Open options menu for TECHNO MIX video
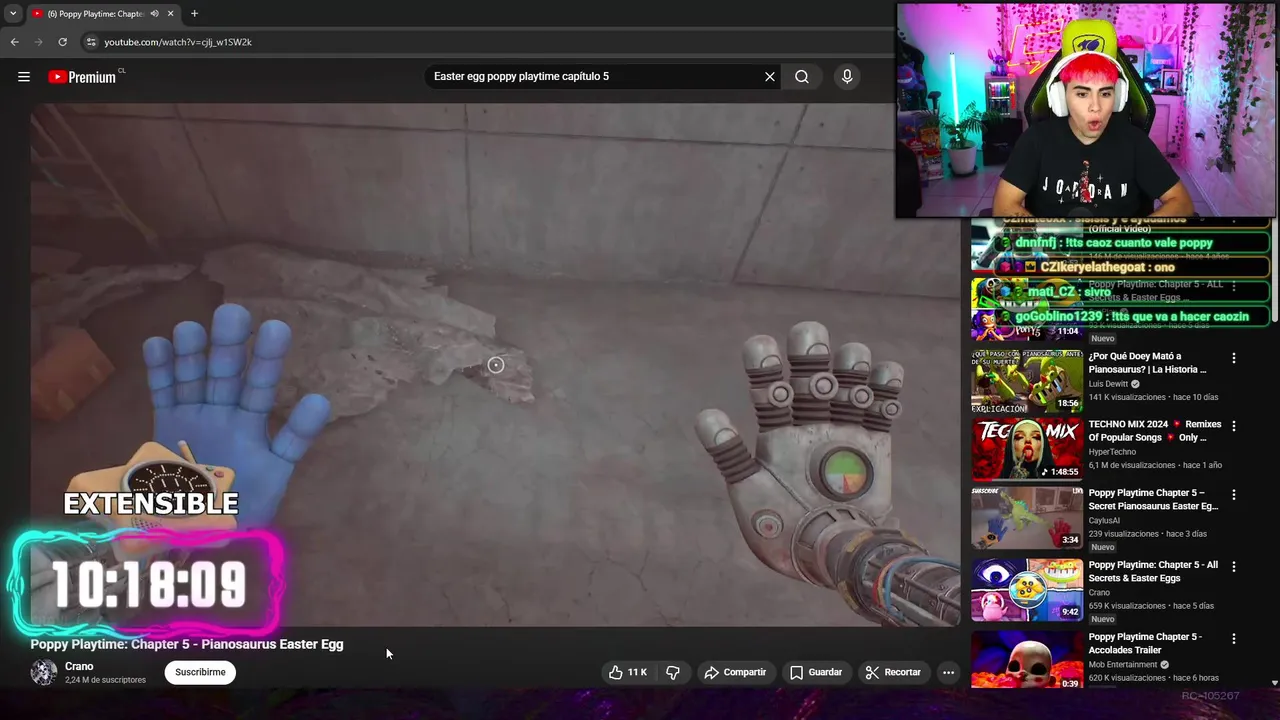This screenshot has height=720, width=1280. click(1234, 426)
